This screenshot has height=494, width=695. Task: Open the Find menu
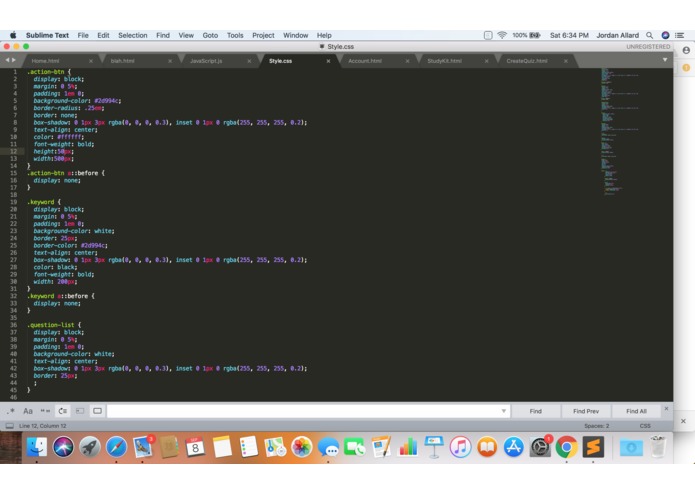click(163, 35)
